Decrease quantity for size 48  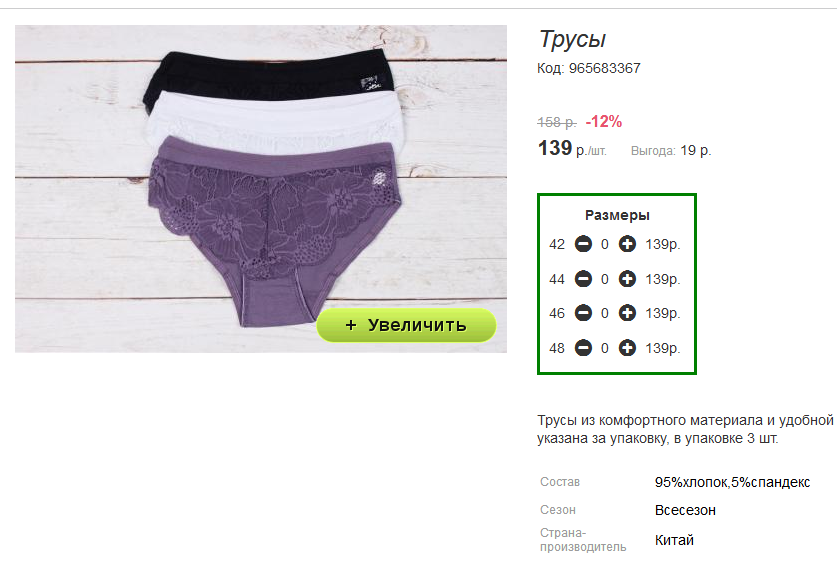[x=583, y=348]
